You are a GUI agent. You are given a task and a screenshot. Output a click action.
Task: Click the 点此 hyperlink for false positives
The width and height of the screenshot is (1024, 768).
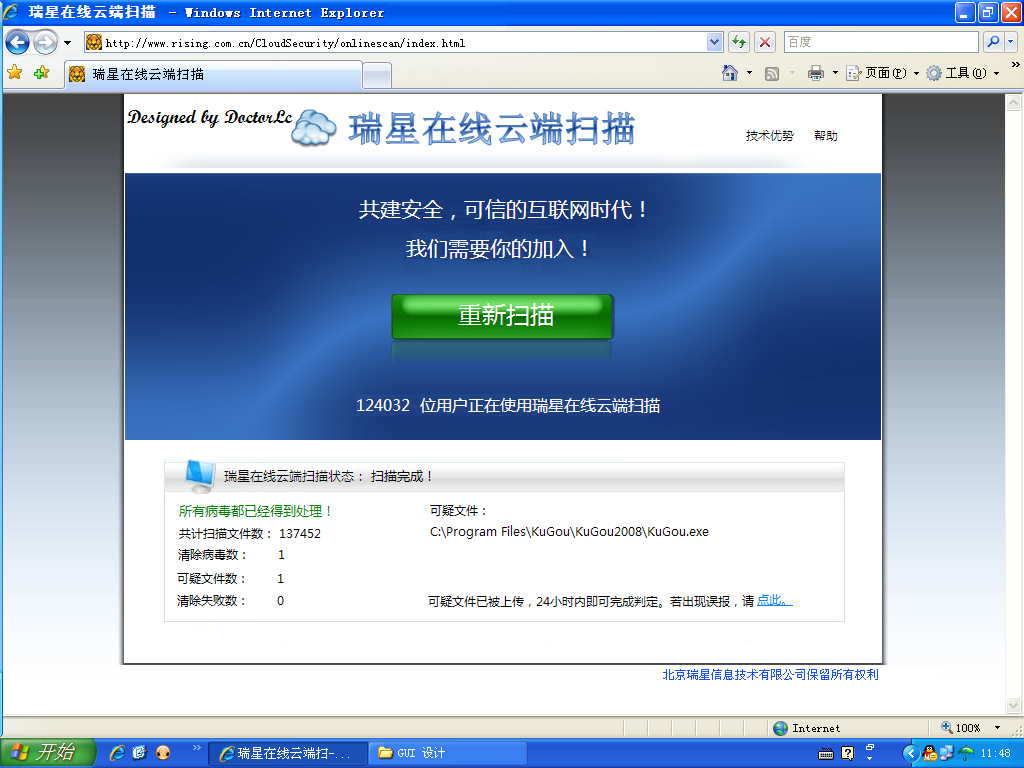(775, 600)
